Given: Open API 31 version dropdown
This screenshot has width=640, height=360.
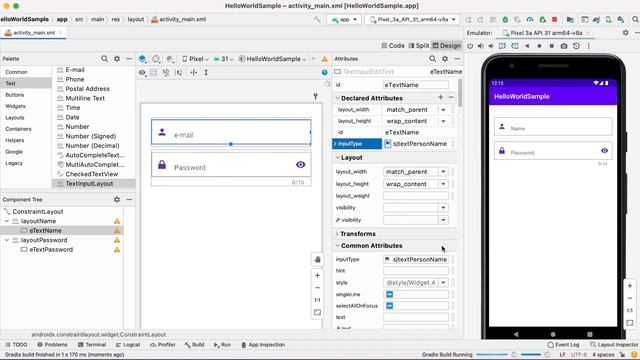Looking at the screenshot, I should (223, 59).
